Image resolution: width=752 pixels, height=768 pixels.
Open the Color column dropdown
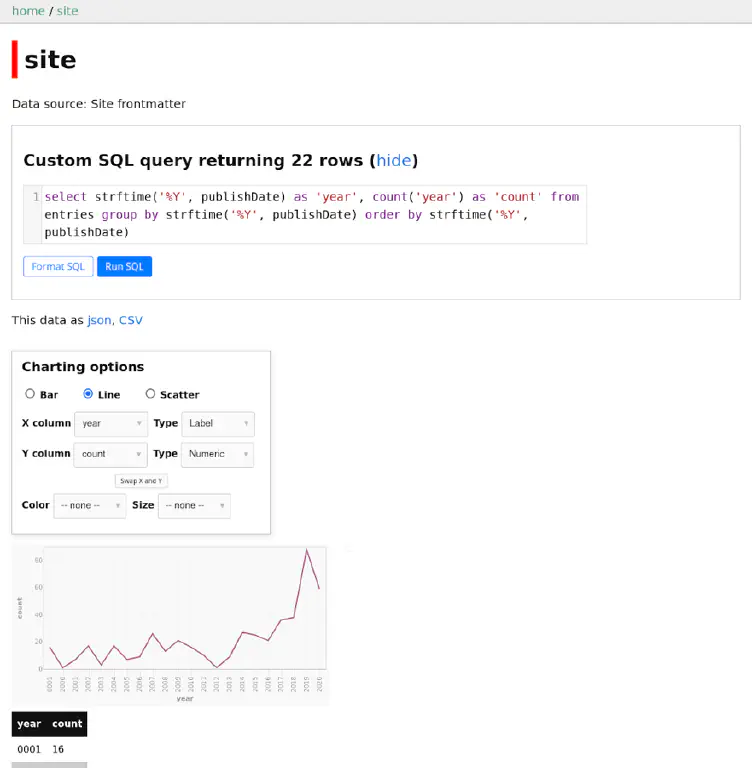(90, 506)
